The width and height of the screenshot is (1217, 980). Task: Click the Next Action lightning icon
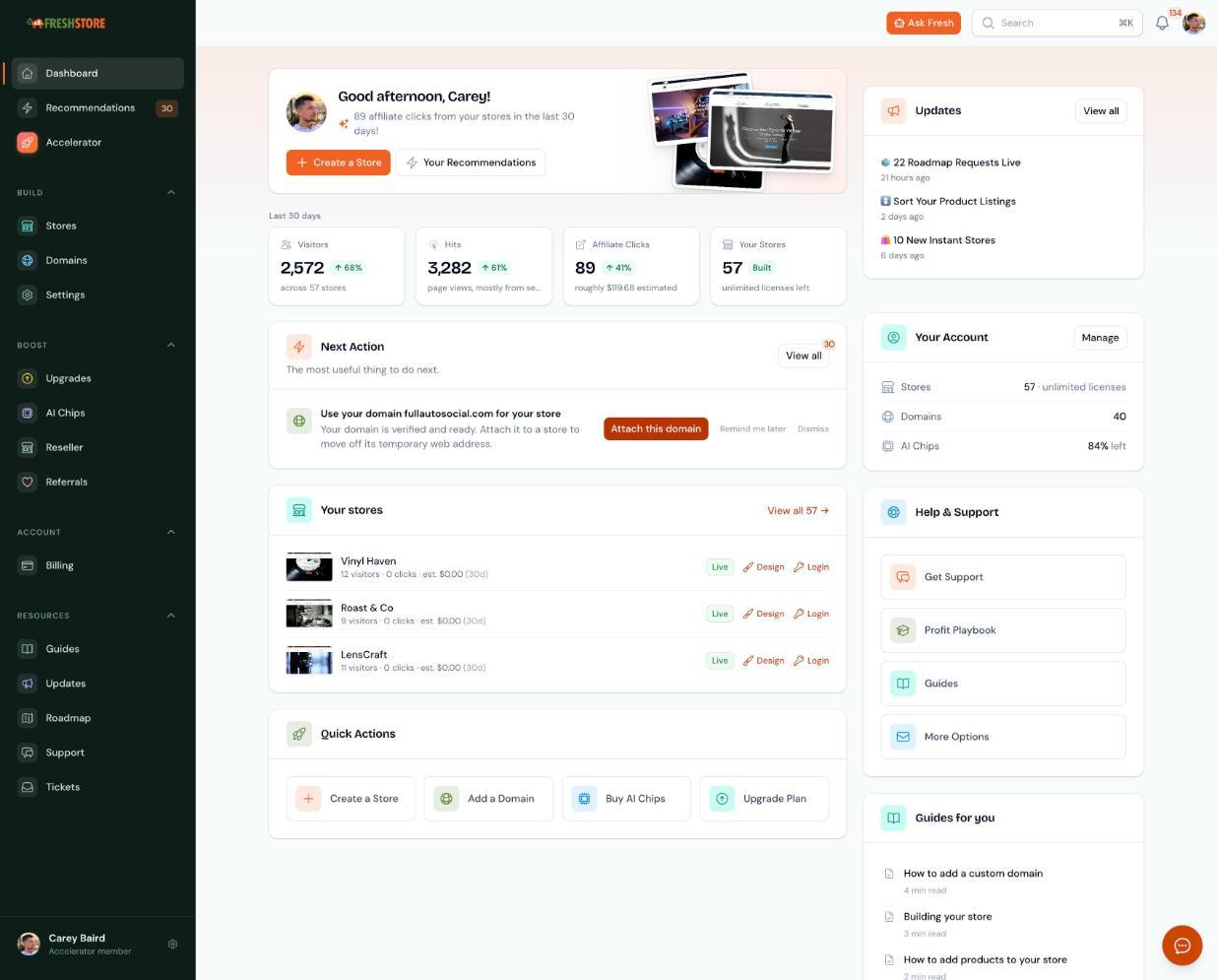[298, 347]
